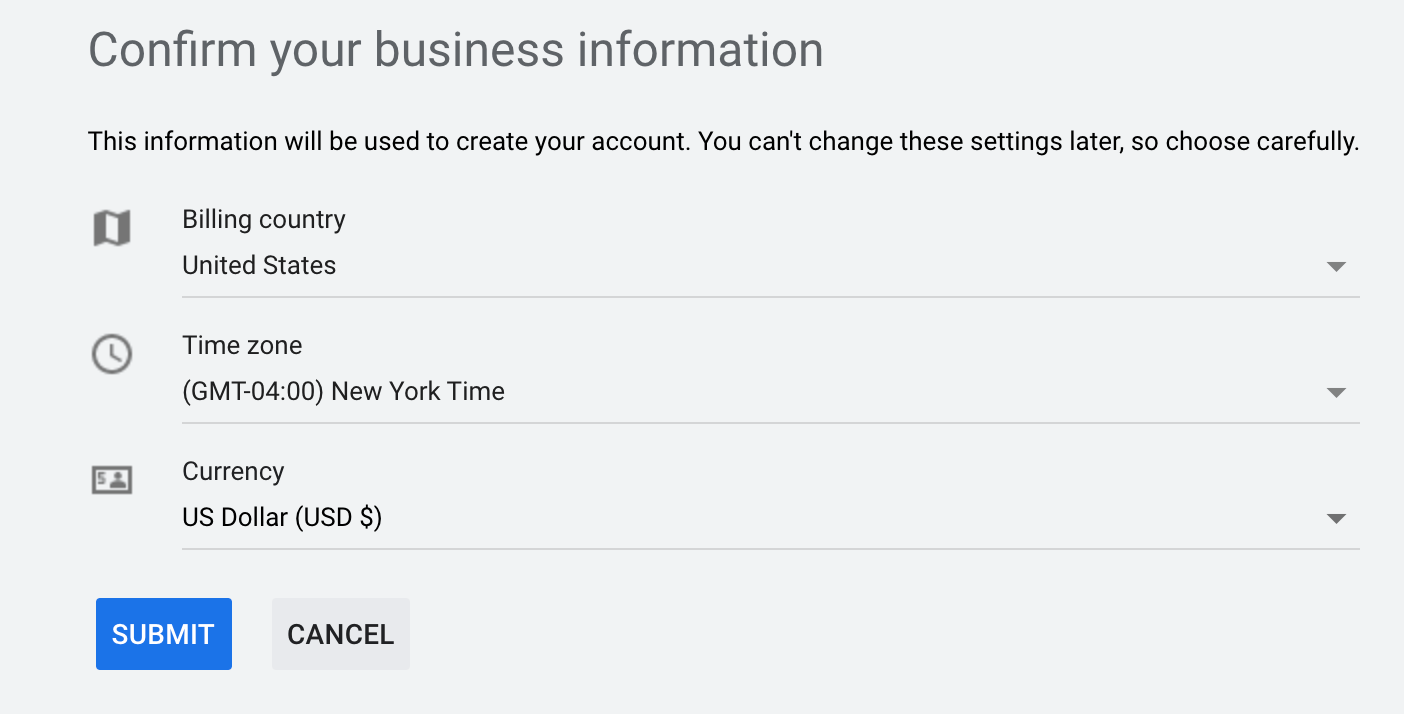Click the 'Billing country' field label
The image size is (1404, 714).
click(x=264, y=220)
